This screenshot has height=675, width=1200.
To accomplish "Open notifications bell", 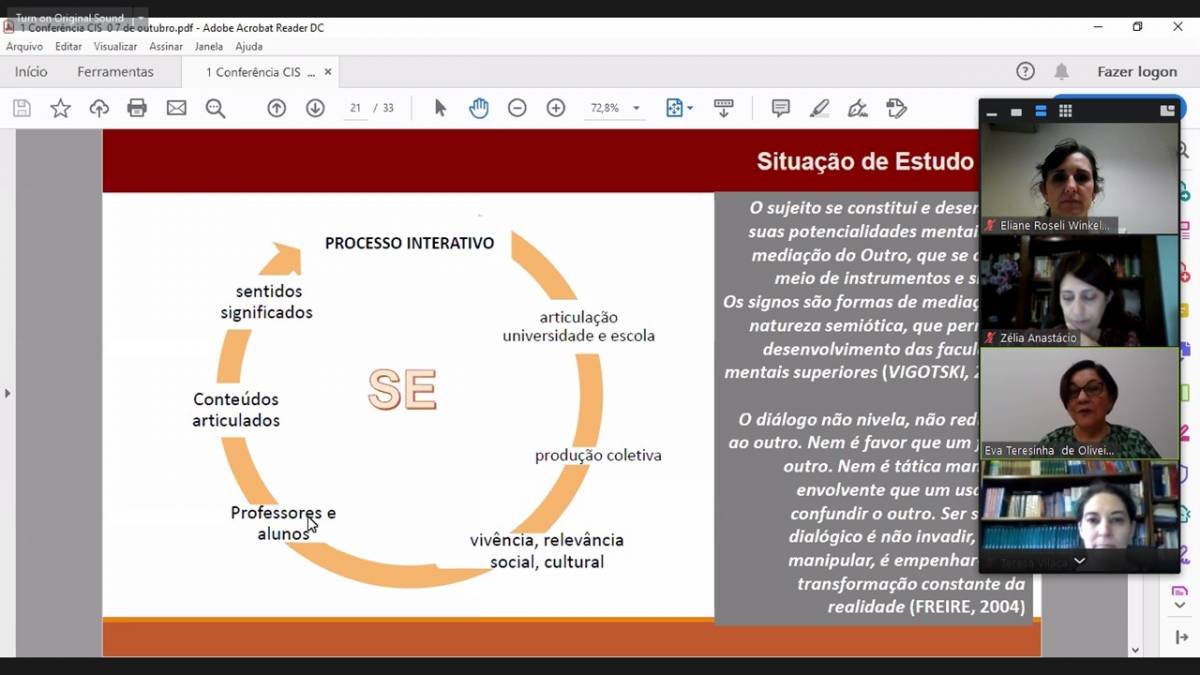I will click(x=1061, y=72).
